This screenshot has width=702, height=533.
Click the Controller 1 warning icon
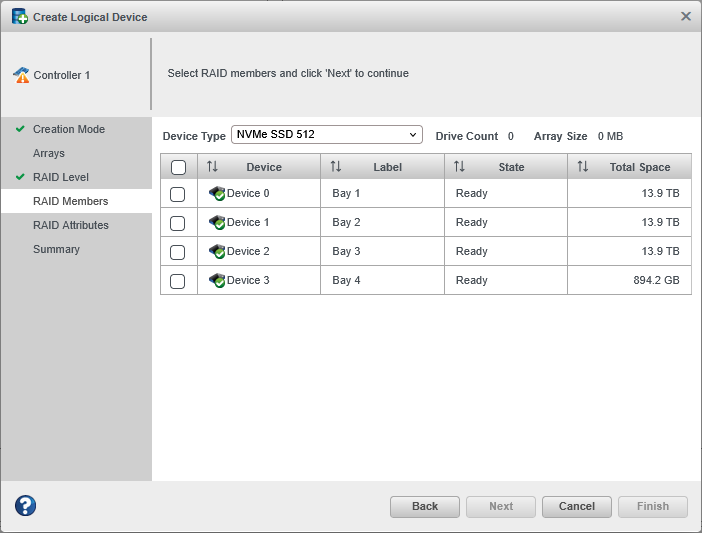[21, 75]
